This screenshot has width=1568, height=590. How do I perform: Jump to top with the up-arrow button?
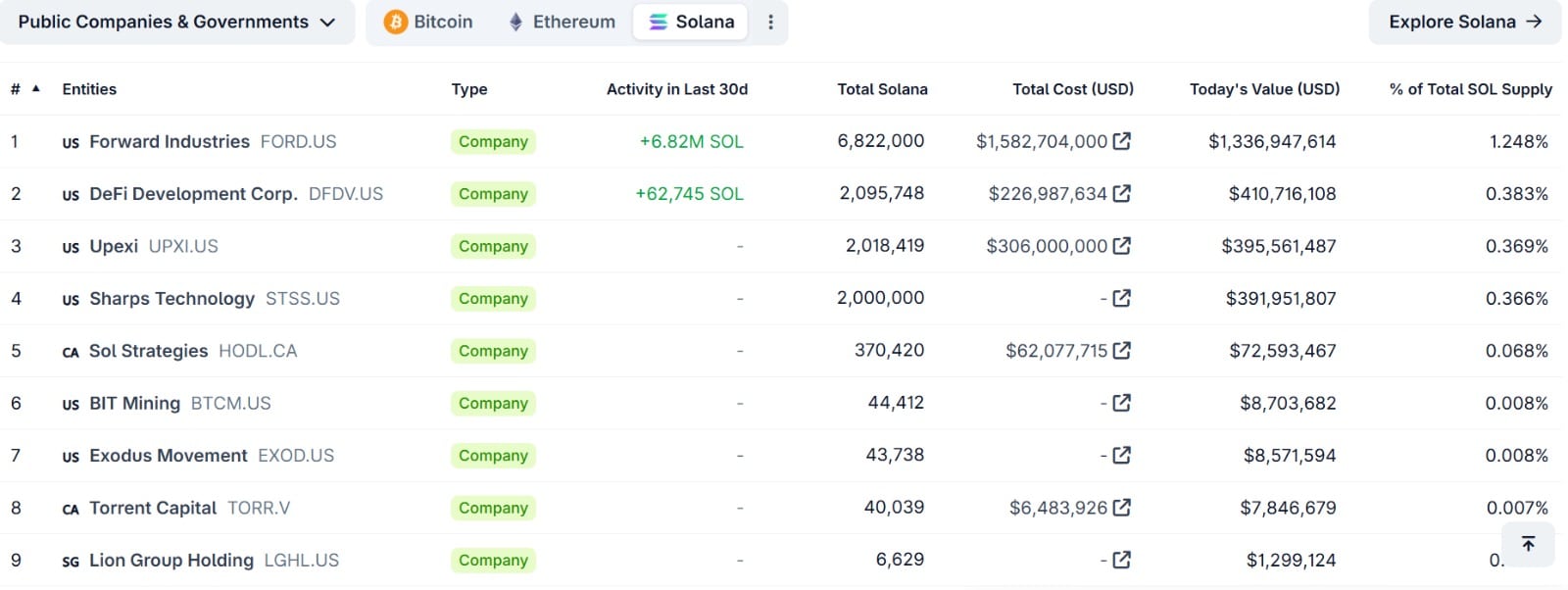tap(1528, 544)
